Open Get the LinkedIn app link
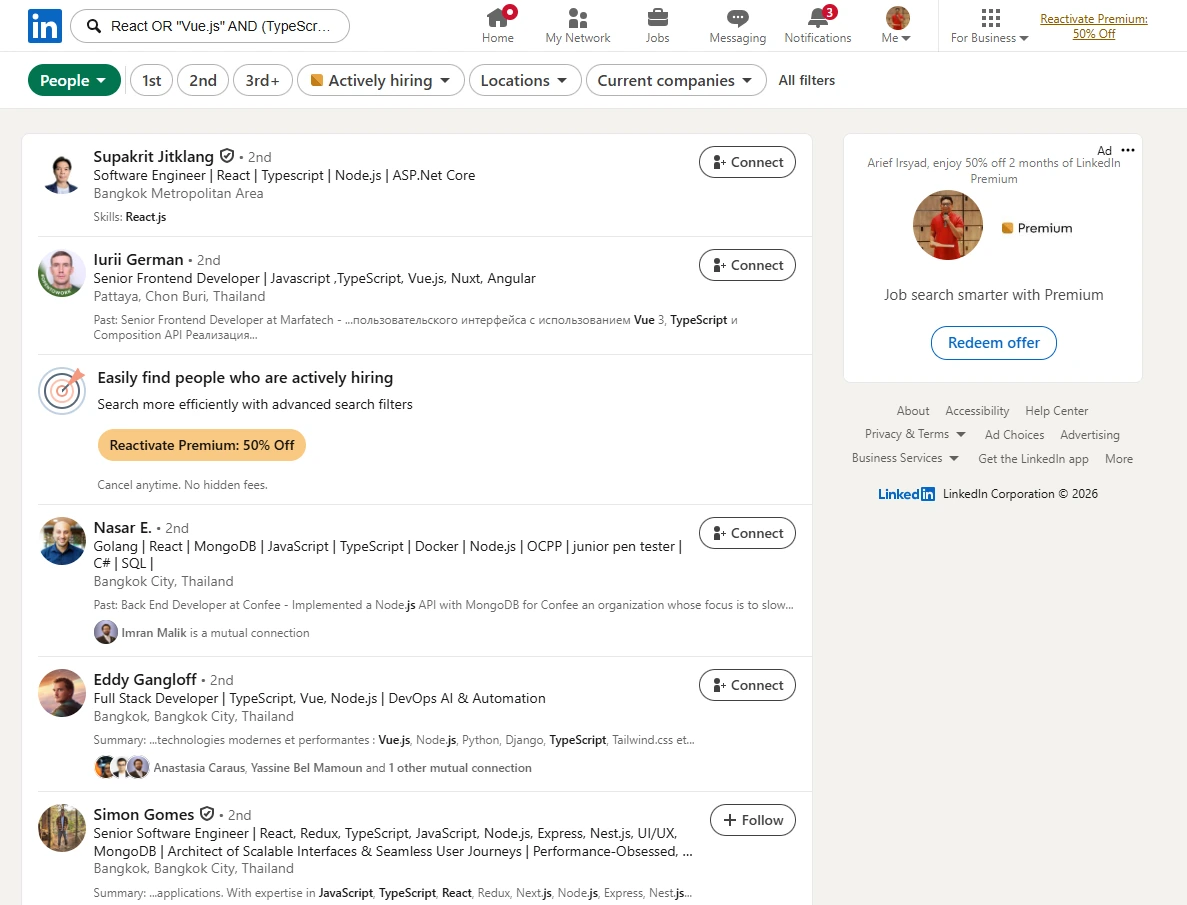1187x905 pixels. tap(1033, 459)
